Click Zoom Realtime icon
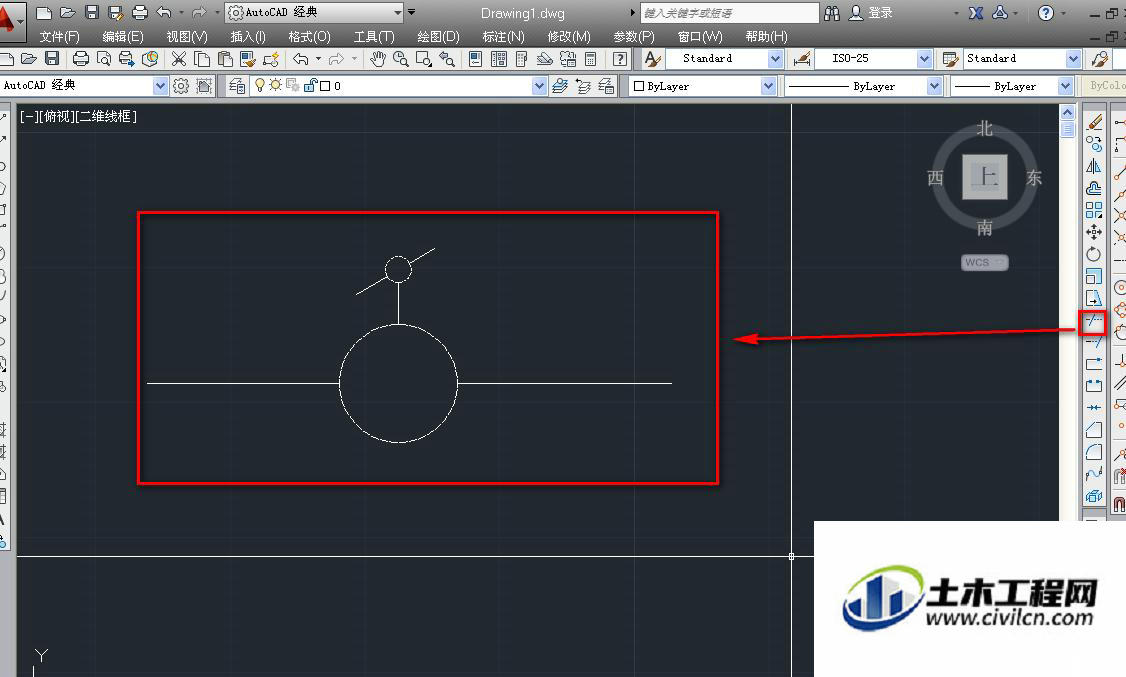Image resolution: width=1126 pixels, height=677 pixels. [x=401, y=59]
